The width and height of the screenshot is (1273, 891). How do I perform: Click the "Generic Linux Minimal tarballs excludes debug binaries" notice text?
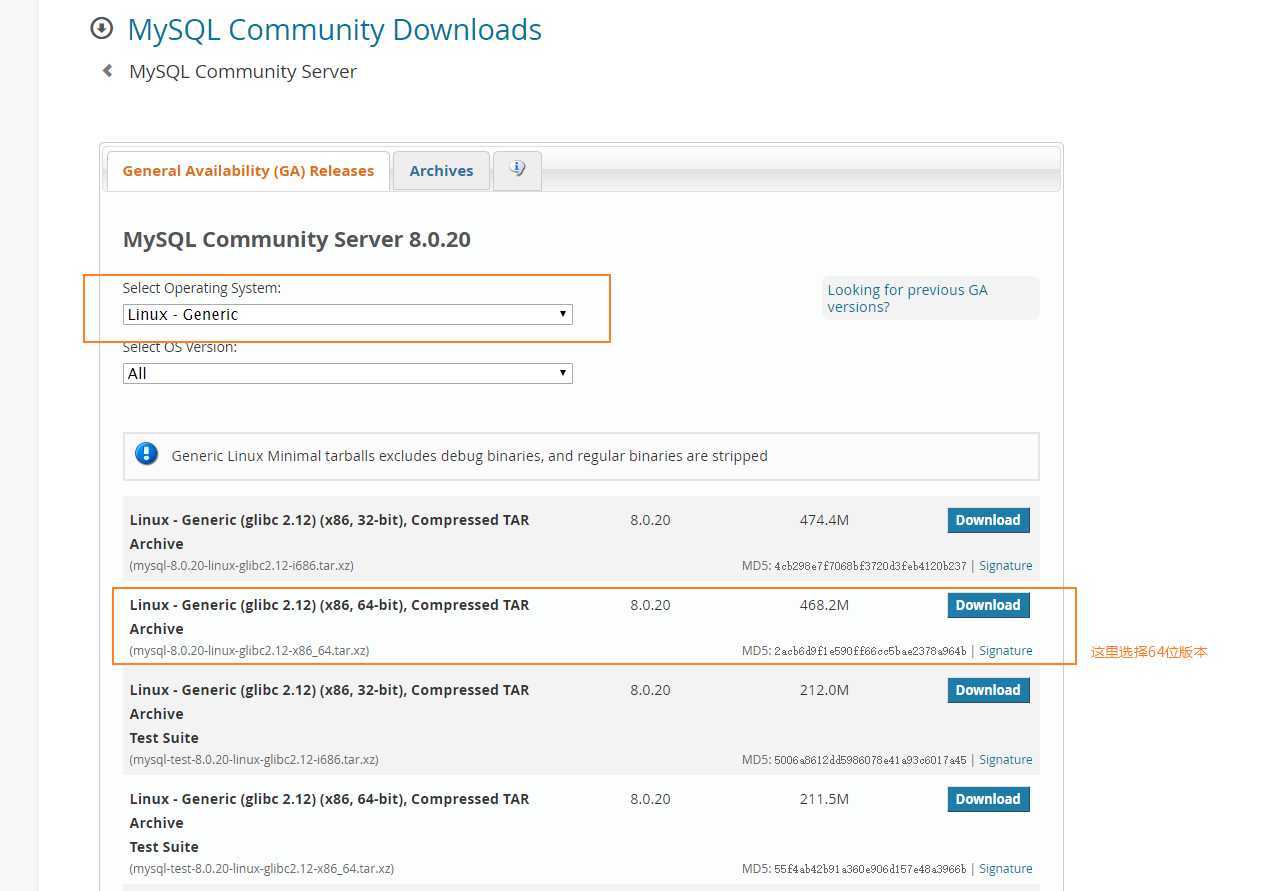(x=470, y=456)
